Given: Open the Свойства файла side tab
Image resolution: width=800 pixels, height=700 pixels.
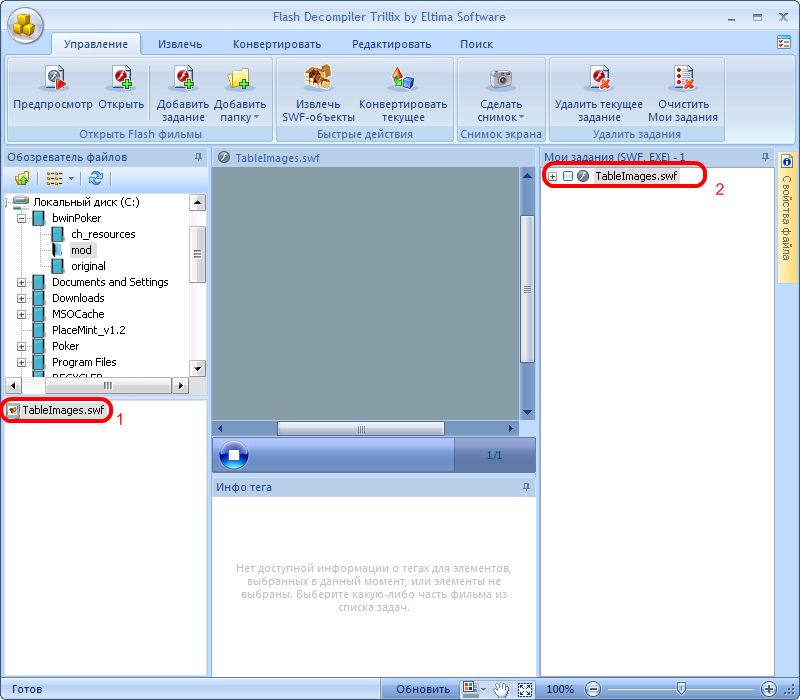Looking at the screenshot, I should [x=787, y=217].
